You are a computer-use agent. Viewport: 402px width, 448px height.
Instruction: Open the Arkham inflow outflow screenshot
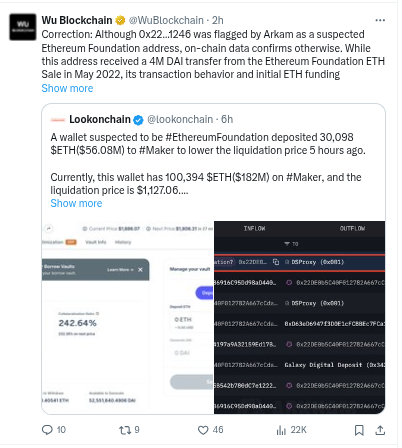(300, 317)
